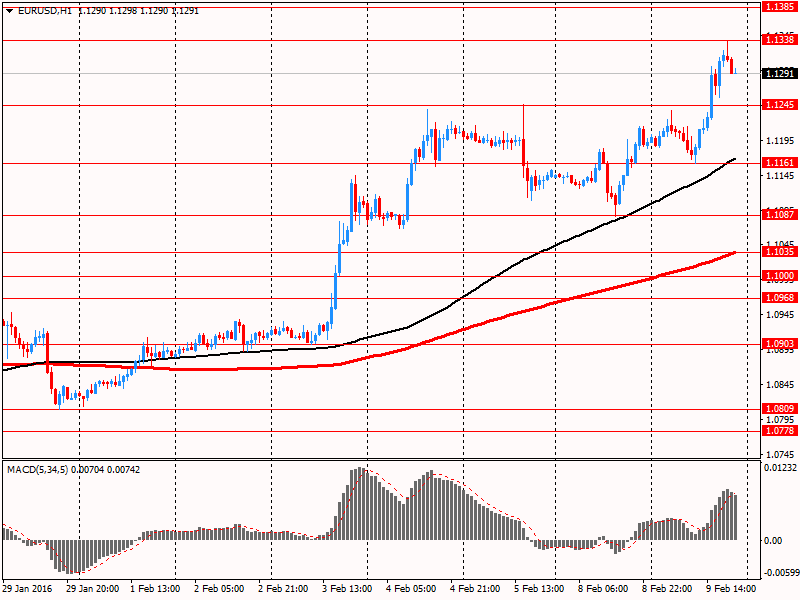This screenshot has height=600, width=800.
Task: Click the 1.0903 red price level label
Action: pos(780,344)
